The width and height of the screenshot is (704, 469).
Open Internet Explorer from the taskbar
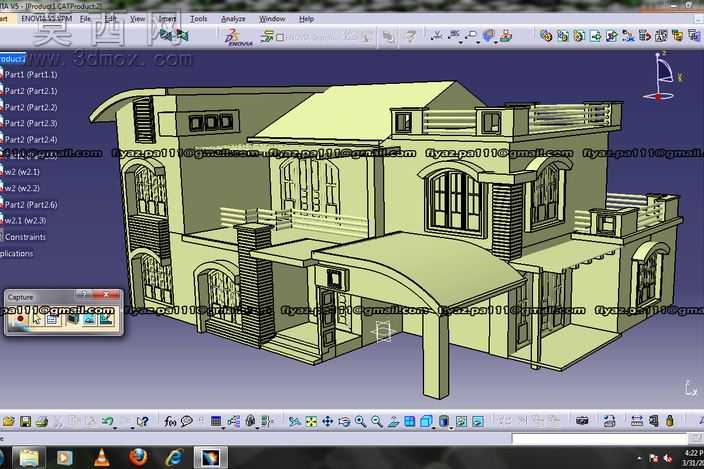click(174, 458)
